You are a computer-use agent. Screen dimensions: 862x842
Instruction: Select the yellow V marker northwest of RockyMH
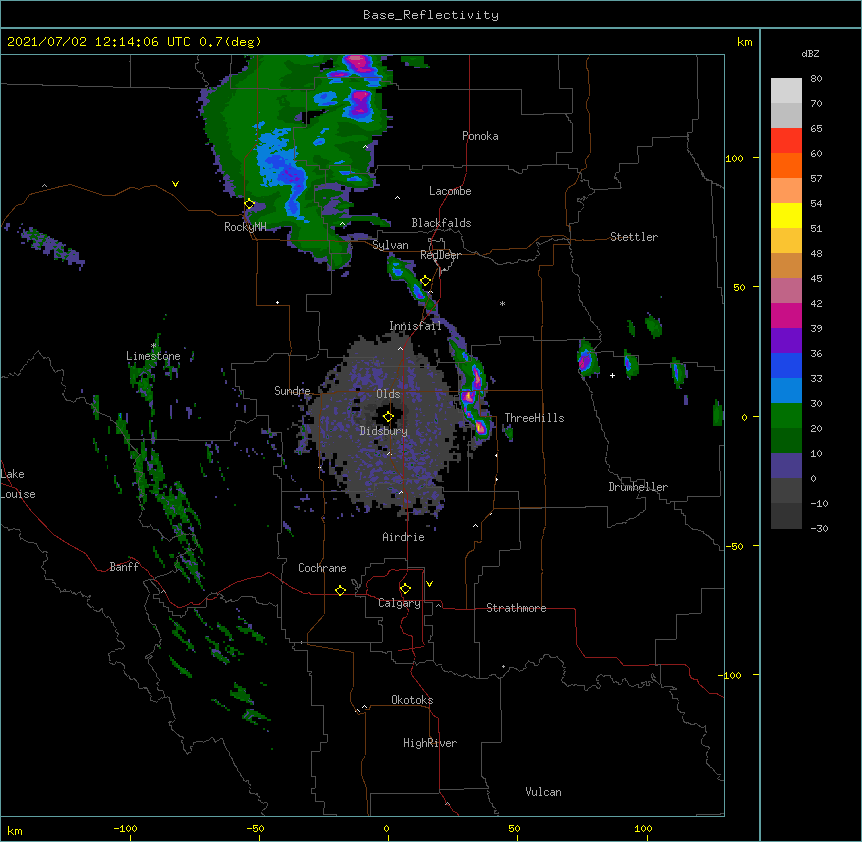pos(175,184)
